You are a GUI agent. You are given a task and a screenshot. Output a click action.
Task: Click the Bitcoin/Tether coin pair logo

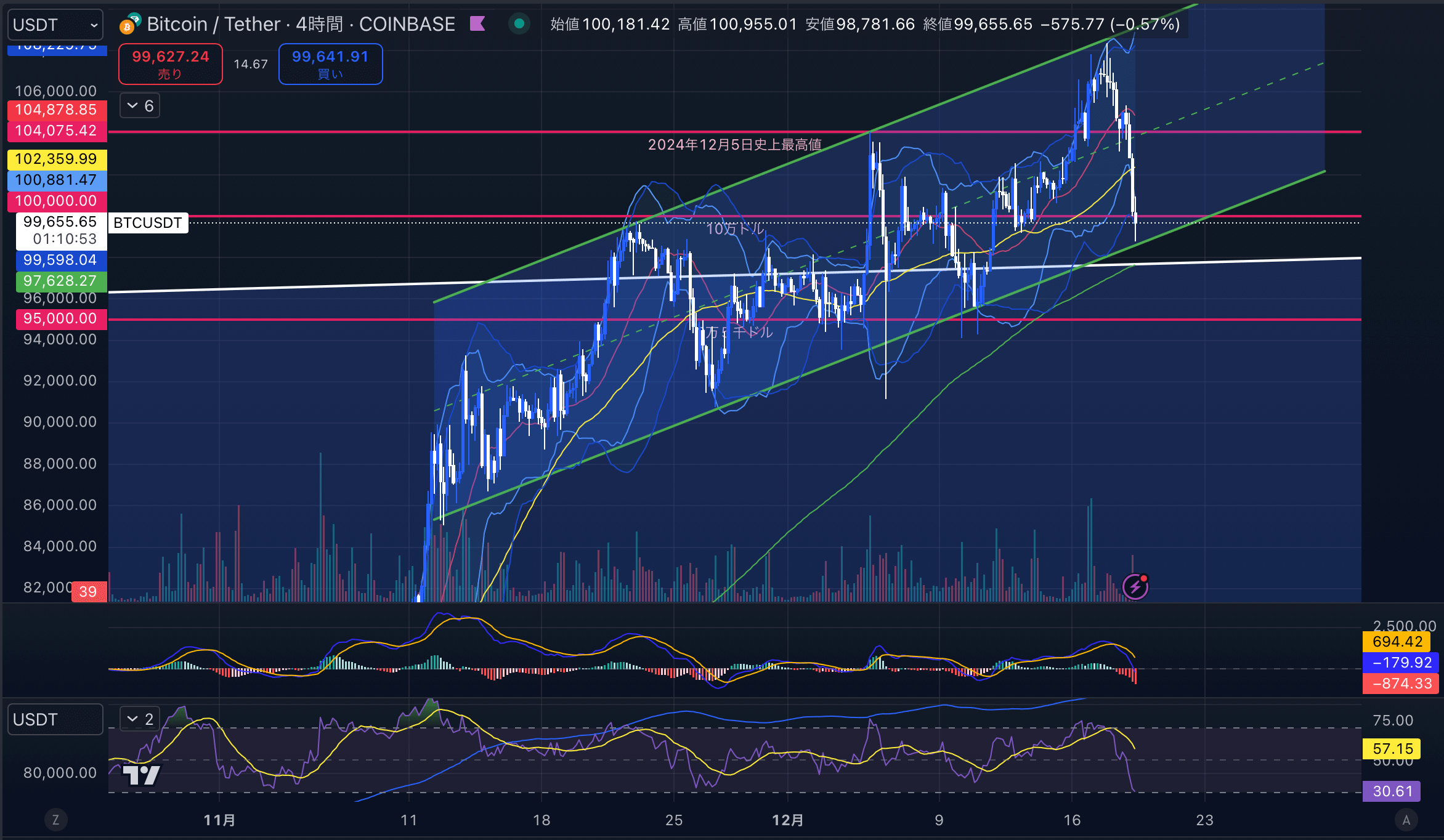point(130,23)
